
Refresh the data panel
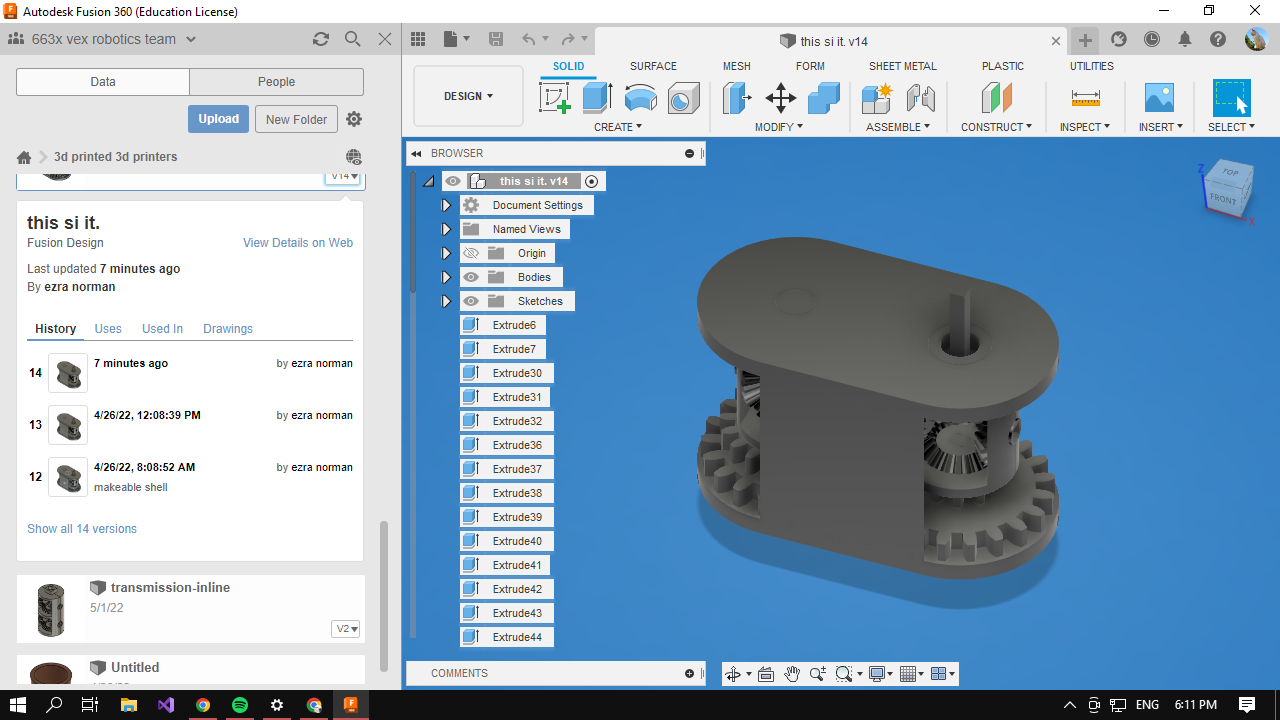pyautogui.click(x=320, y=39)
